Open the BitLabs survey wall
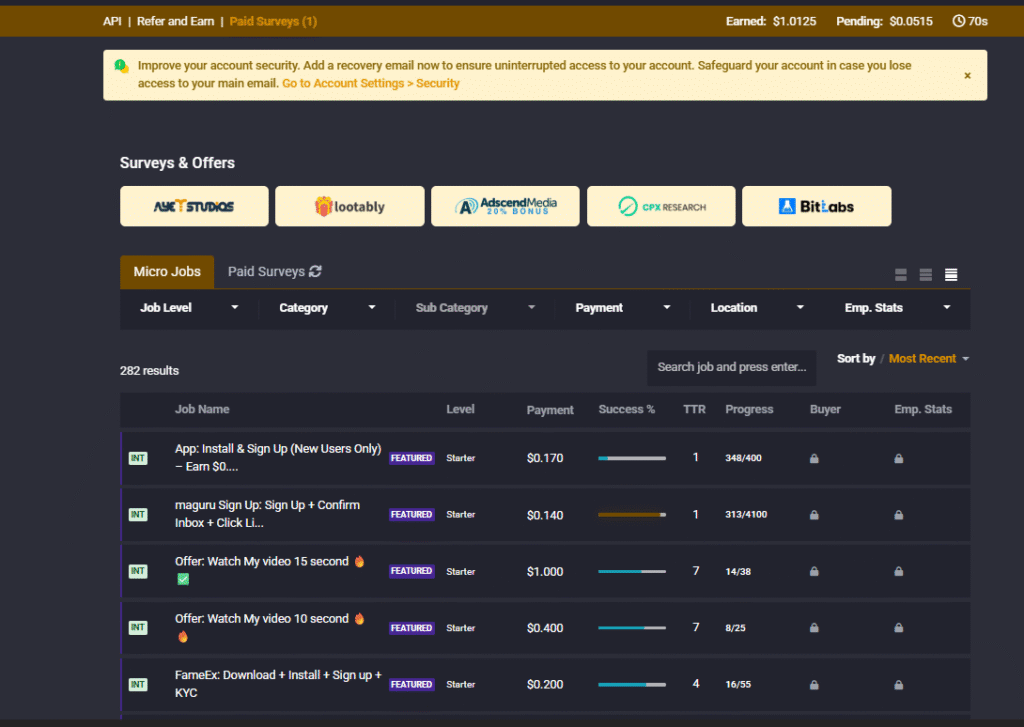The width and height of the screenshot is (1024, 727). tap(816, 206)
